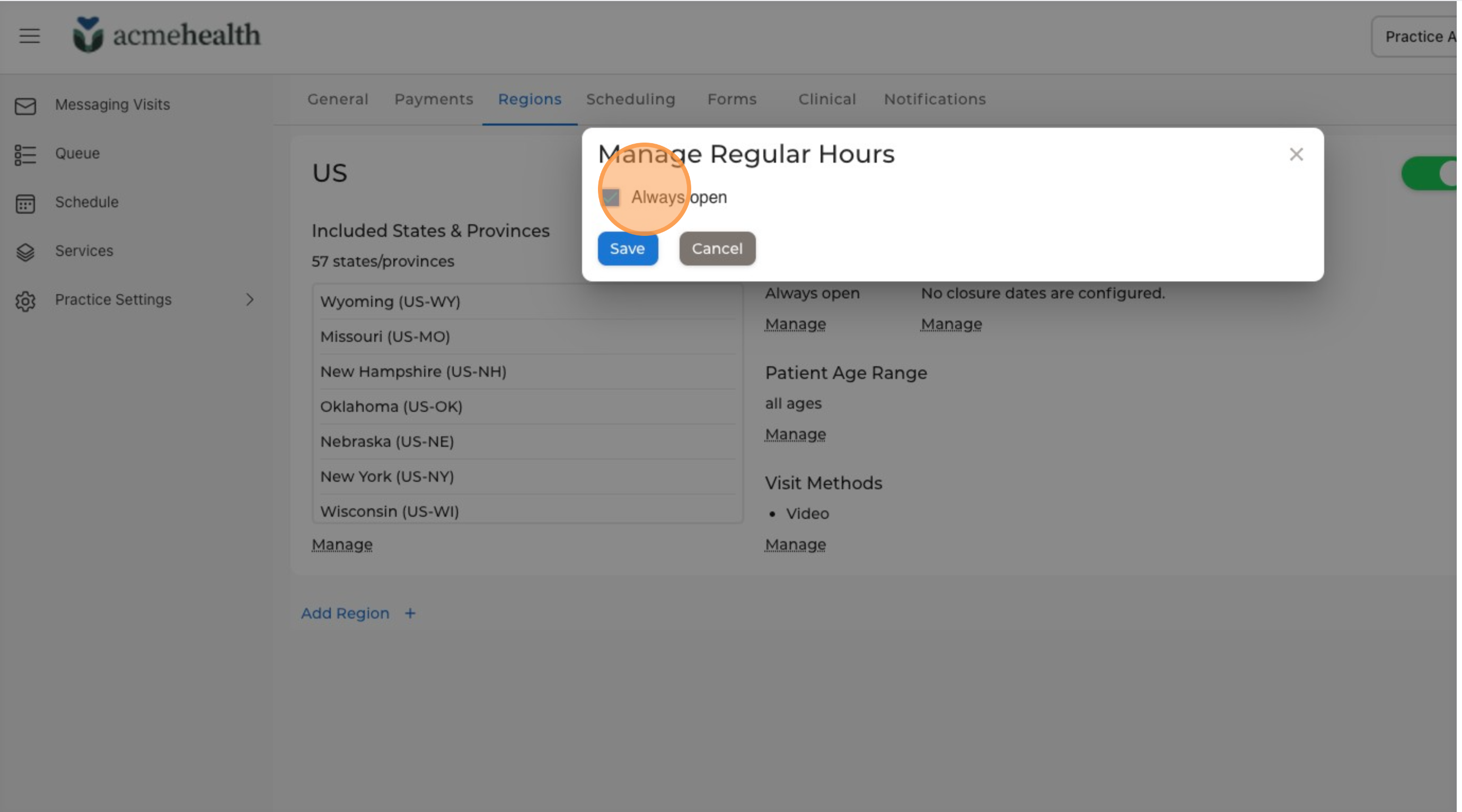Click the all ages text
This screenshot has width=1462, height=812.
coord(793,403)
